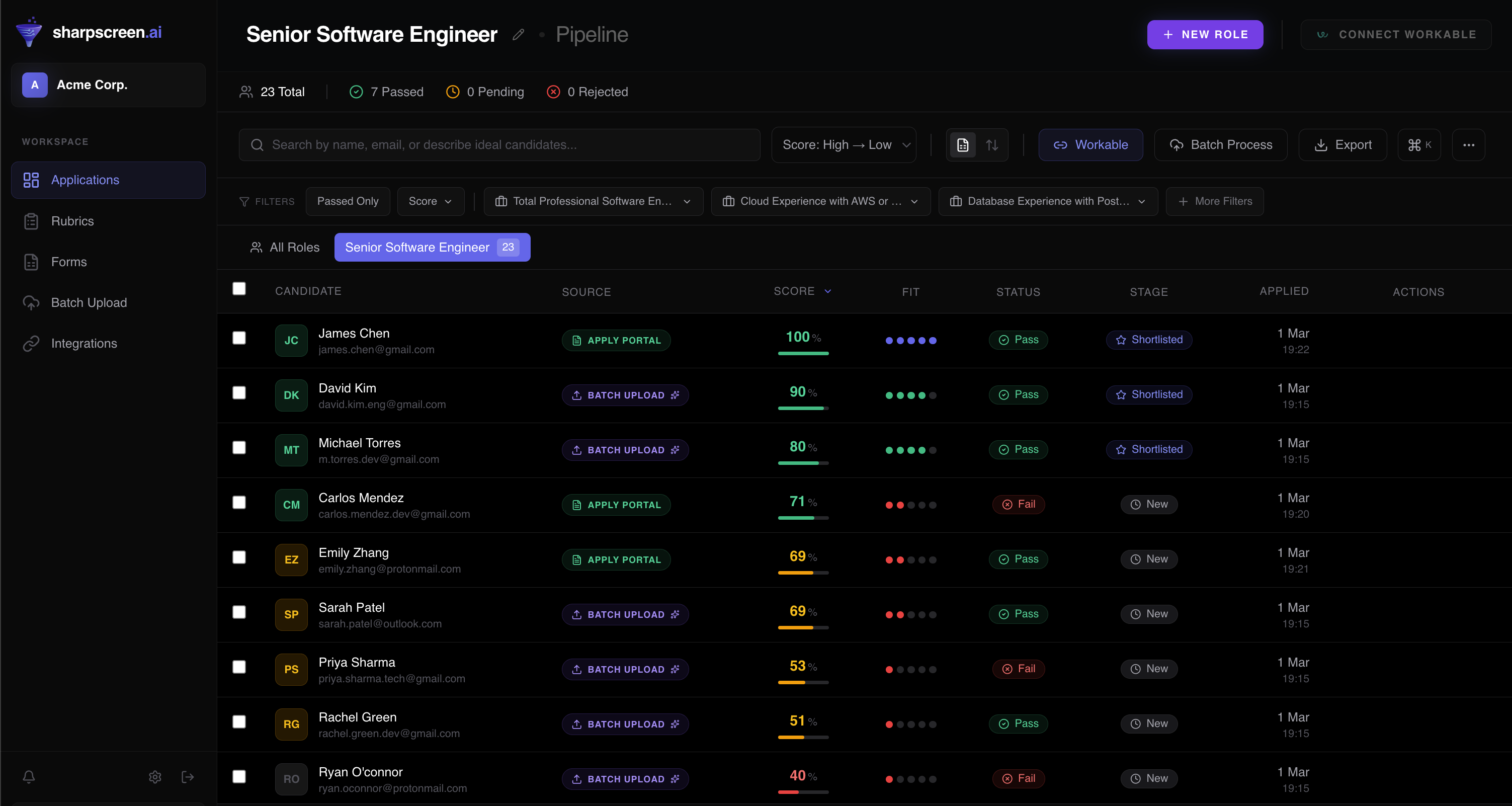The image size is (1512, 806).
Task: Click the candidate search input field
Action: pos(499,144)
